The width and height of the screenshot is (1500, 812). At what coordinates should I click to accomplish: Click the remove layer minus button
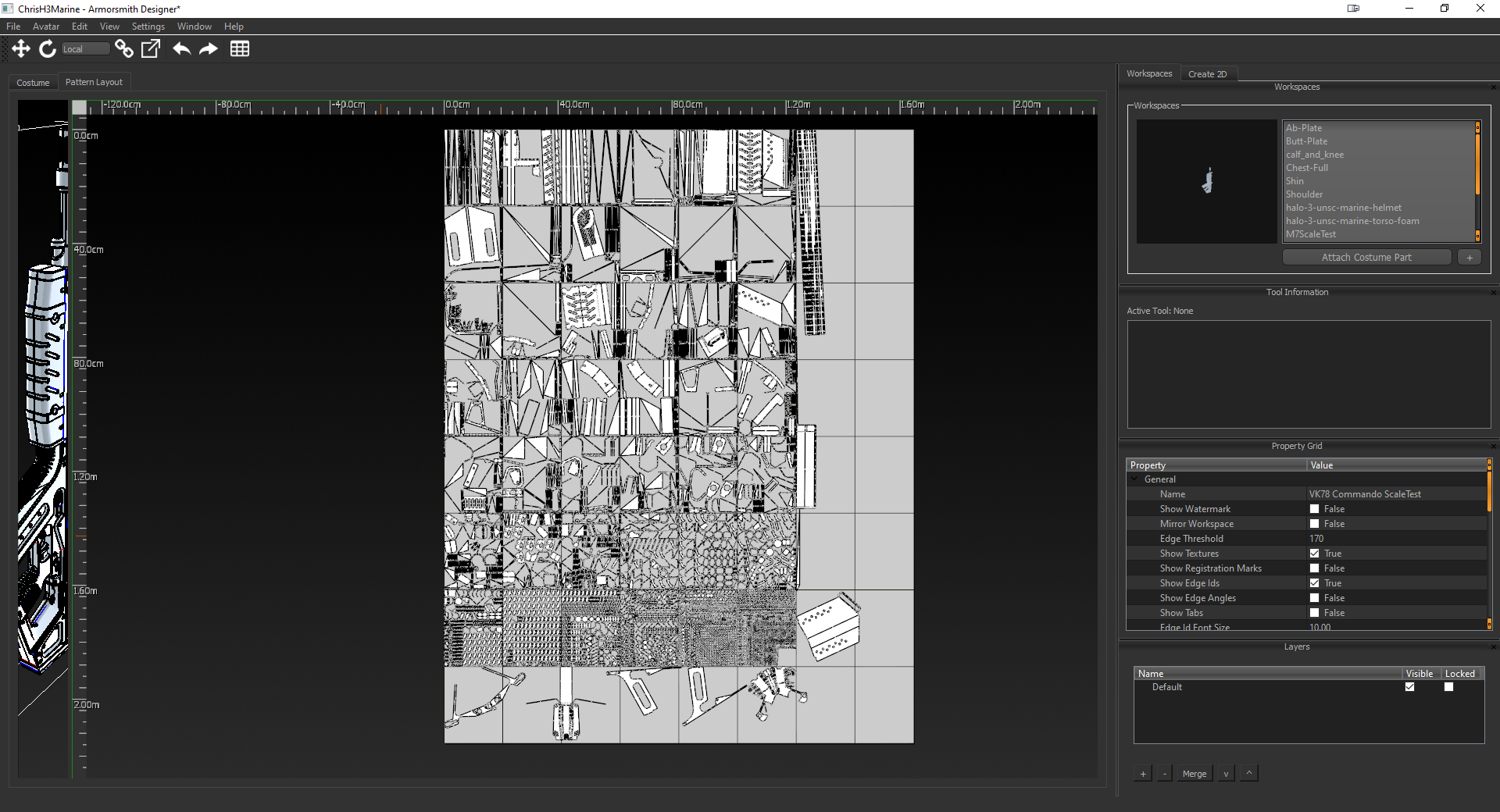(1165, 774)
